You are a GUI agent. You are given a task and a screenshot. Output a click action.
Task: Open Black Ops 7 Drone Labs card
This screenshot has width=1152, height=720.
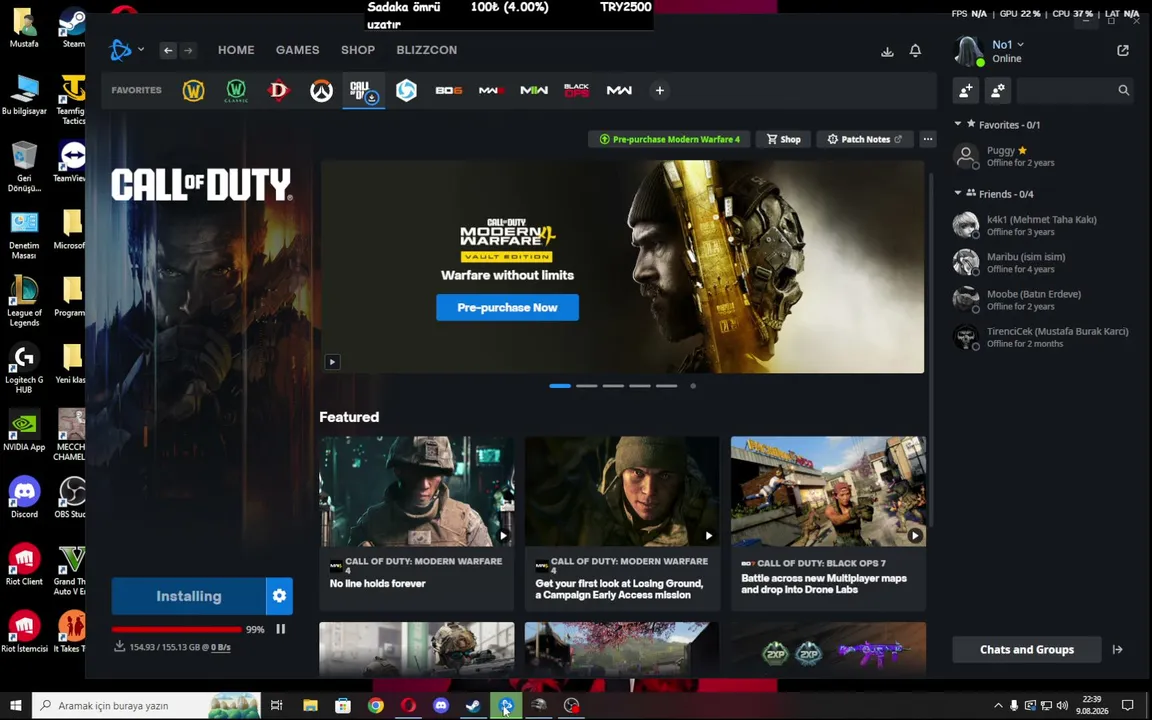pyautogui.click(x=828, y=523)
